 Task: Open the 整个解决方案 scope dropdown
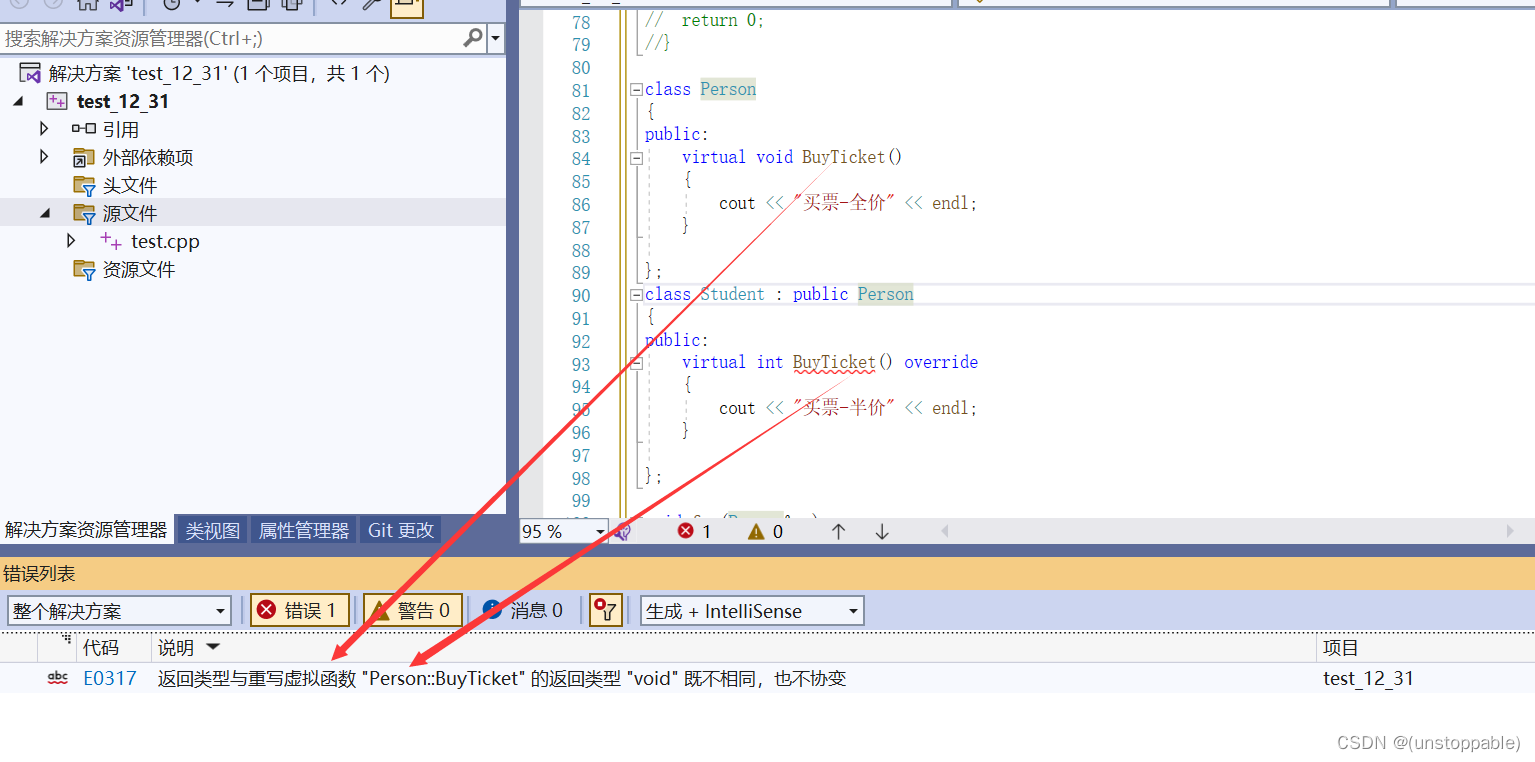[x=119, y=611]
